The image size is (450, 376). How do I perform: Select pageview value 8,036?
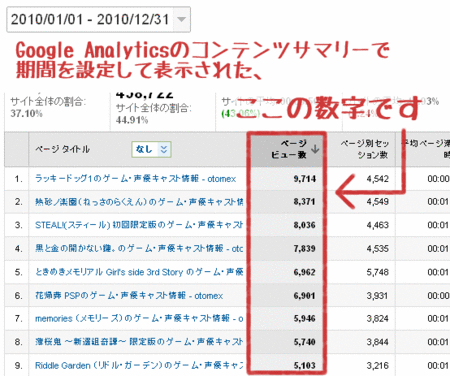tap(305, 225)
